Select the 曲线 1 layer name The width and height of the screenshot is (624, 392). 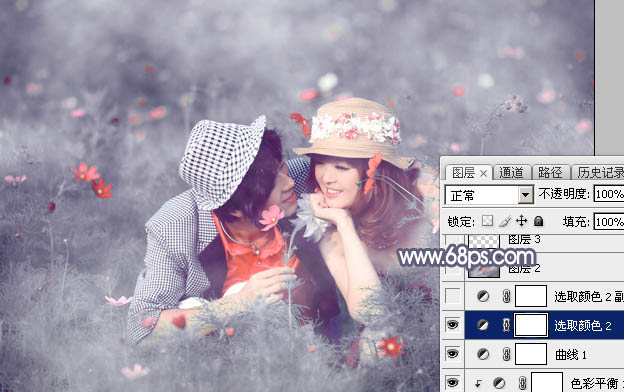coord(571,354)
